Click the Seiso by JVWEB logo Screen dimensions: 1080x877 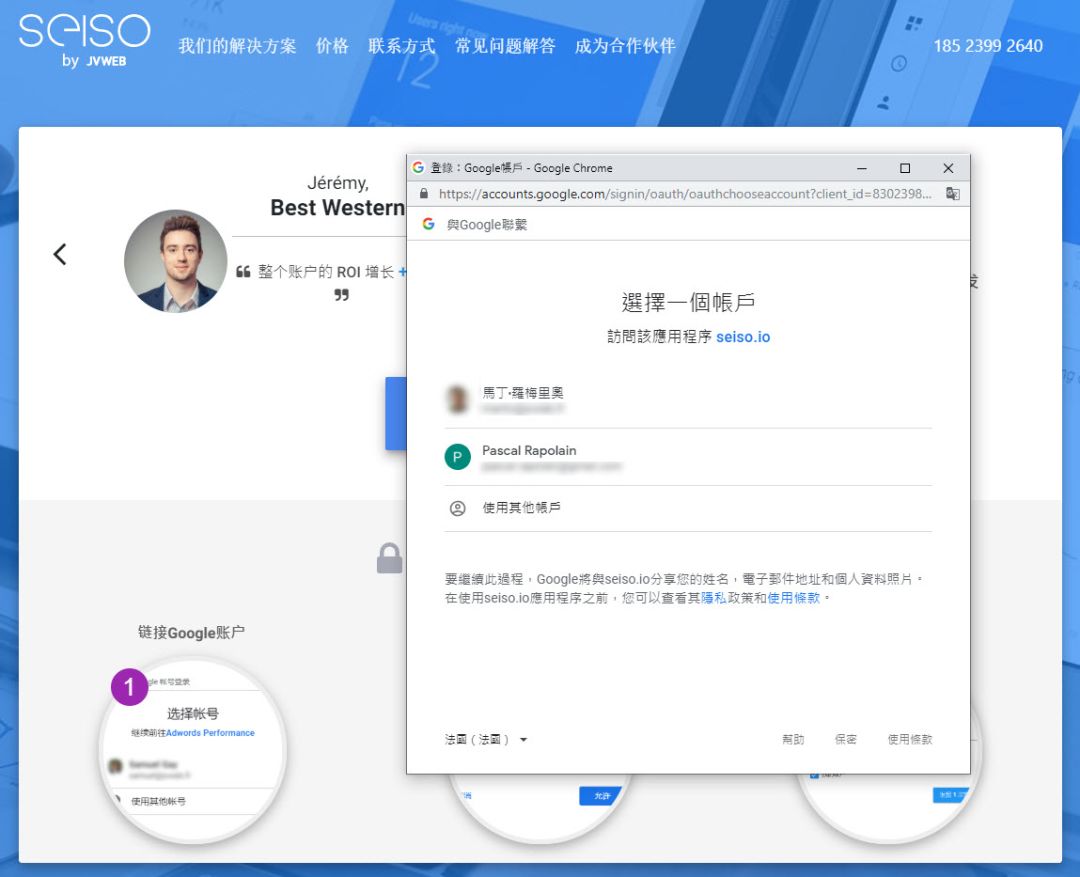click(84, 41)
